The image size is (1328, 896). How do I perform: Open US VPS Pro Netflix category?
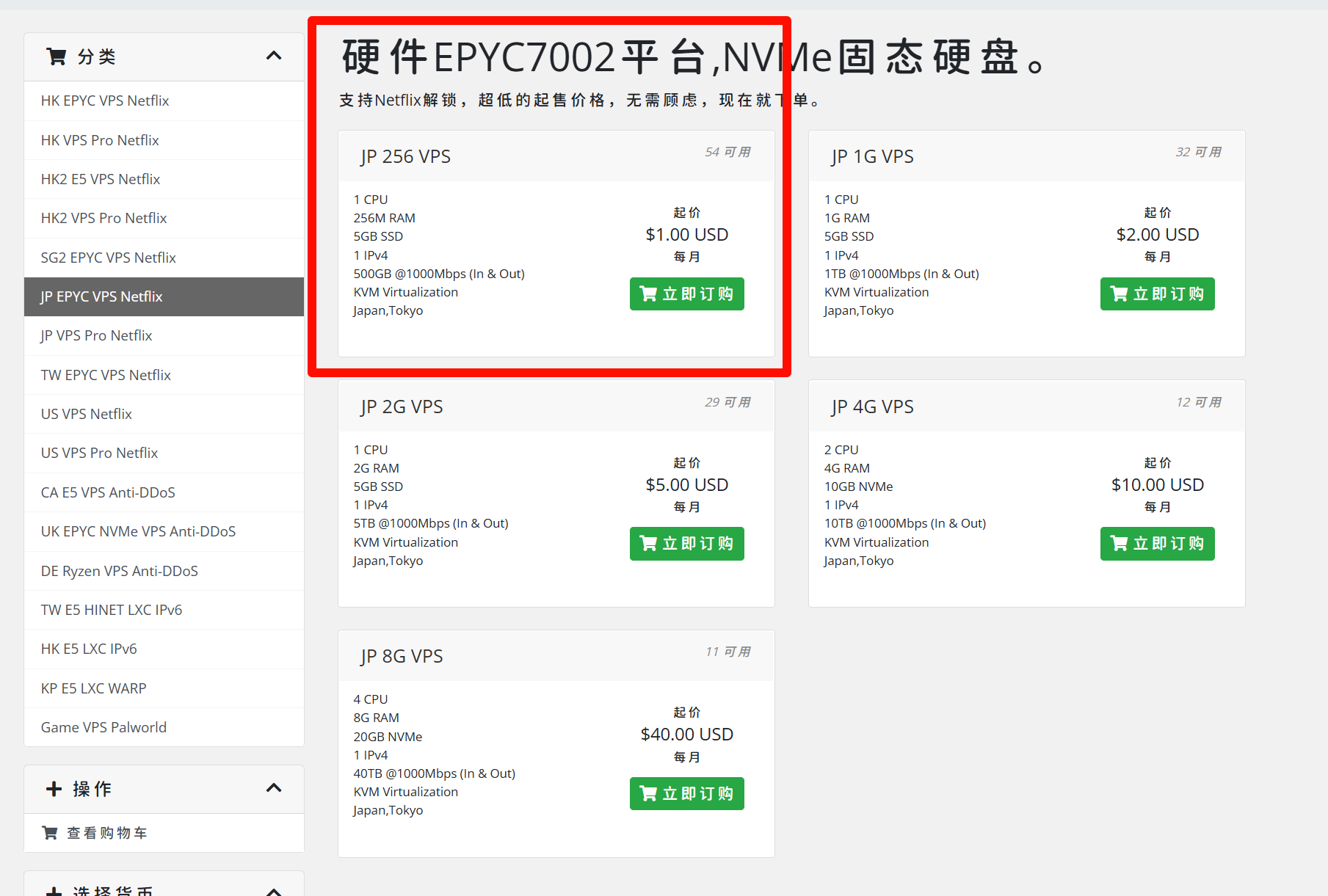click(x=100, y=454)
